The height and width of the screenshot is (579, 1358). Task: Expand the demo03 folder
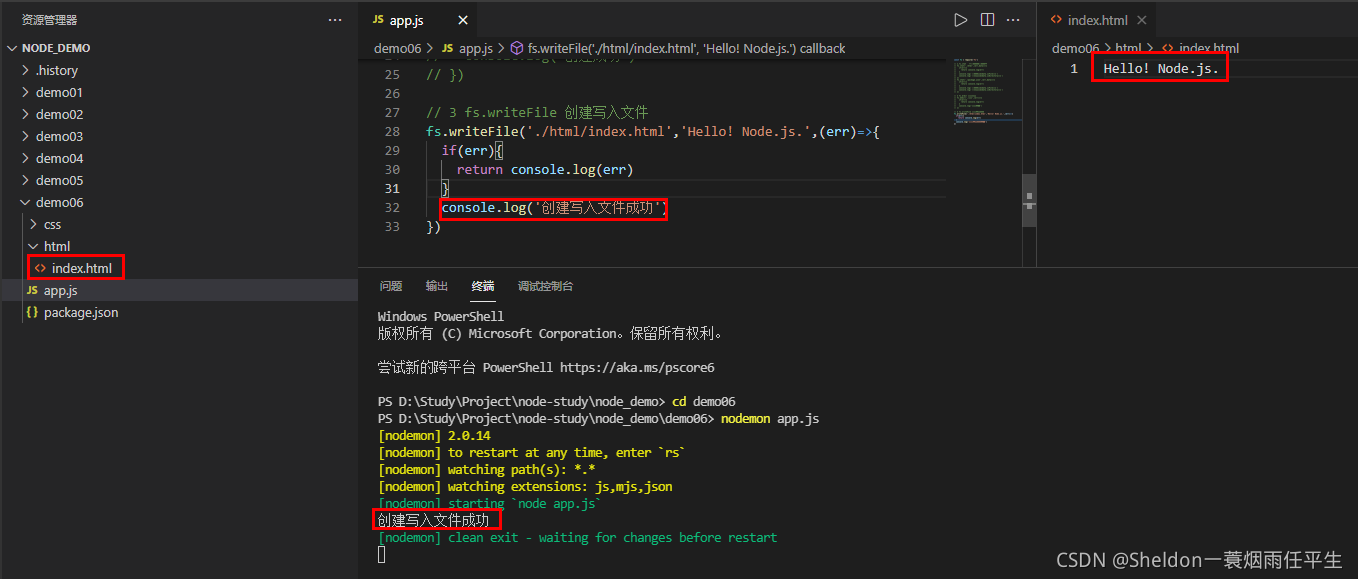(26, 136)
